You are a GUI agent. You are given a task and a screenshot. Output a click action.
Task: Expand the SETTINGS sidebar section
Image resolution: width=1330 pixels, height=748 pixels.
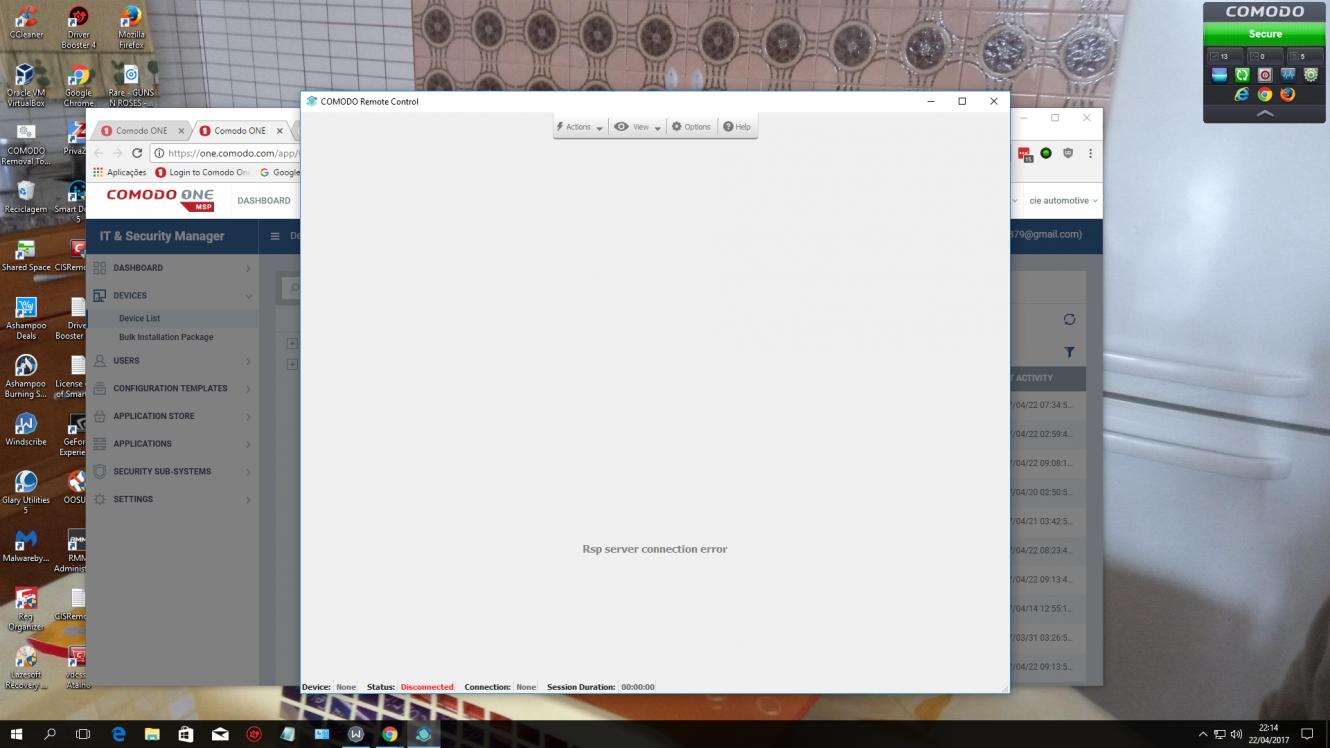pyautogui.click(x=172, y=500)
